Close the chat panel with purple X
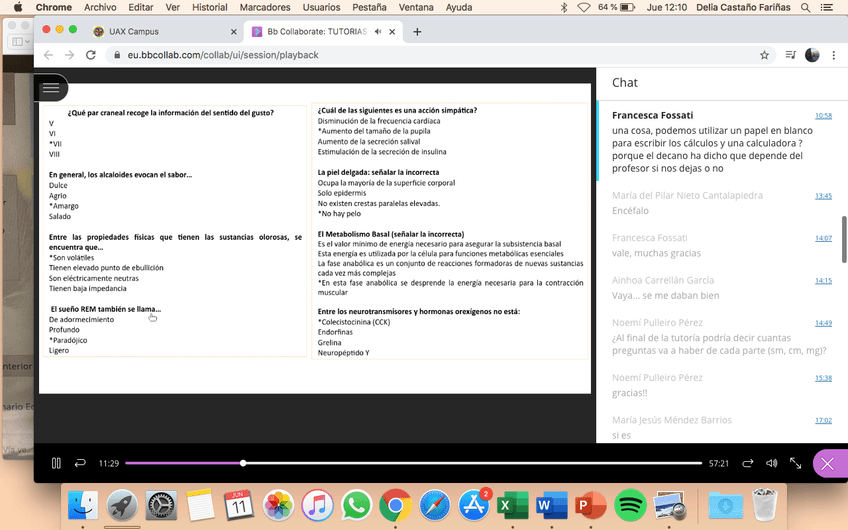Screen dimensions: 848x530 coord(827,464)
